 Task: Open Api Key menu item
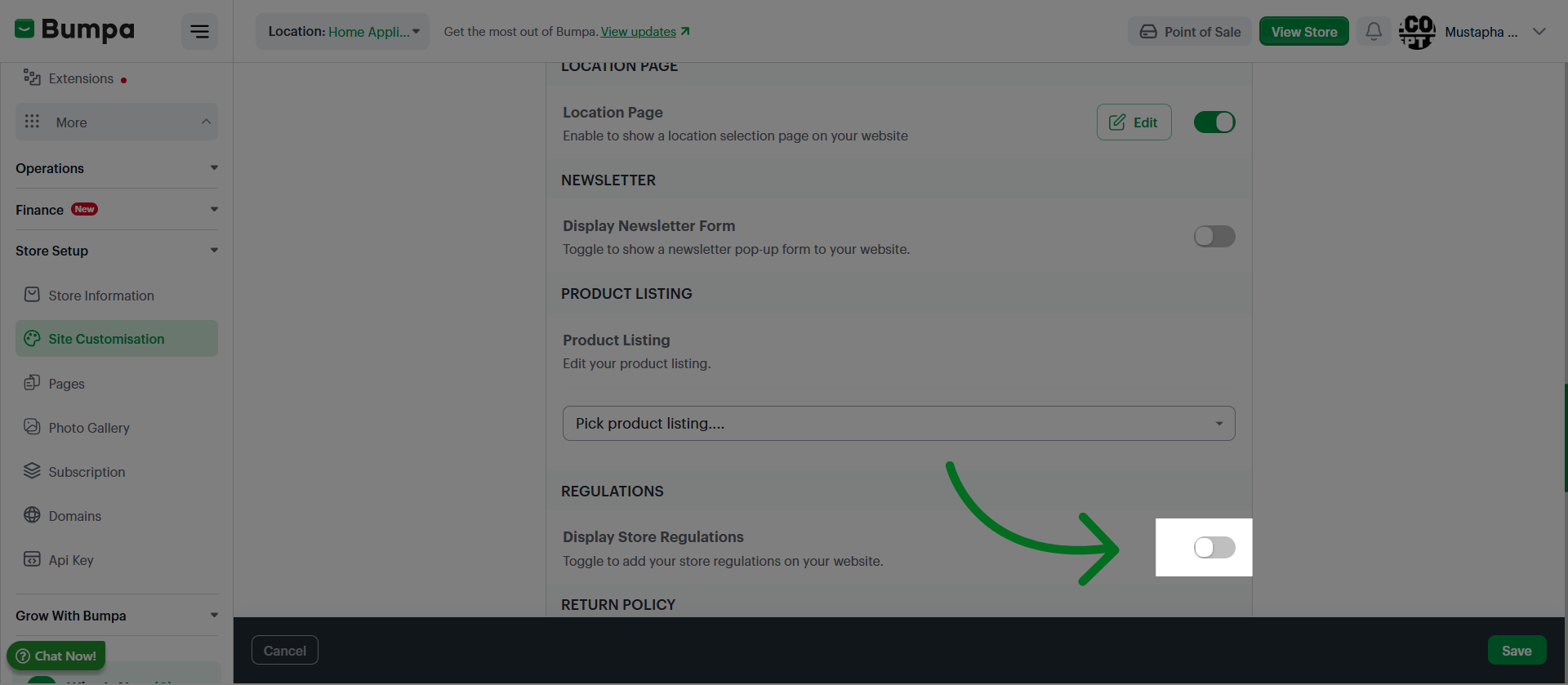click(117, 560)
